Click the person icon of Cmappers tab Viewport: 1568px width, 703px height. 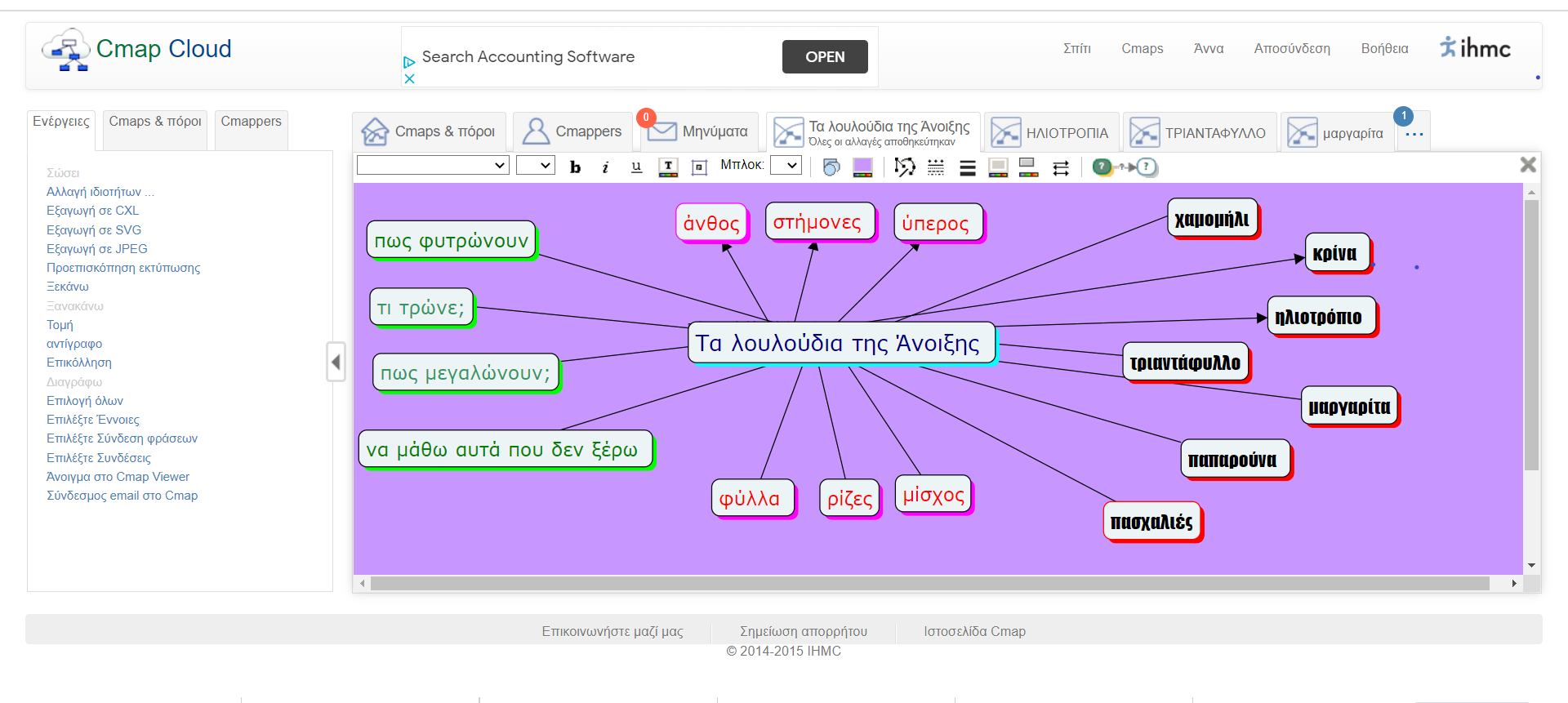tap(536, 131)
